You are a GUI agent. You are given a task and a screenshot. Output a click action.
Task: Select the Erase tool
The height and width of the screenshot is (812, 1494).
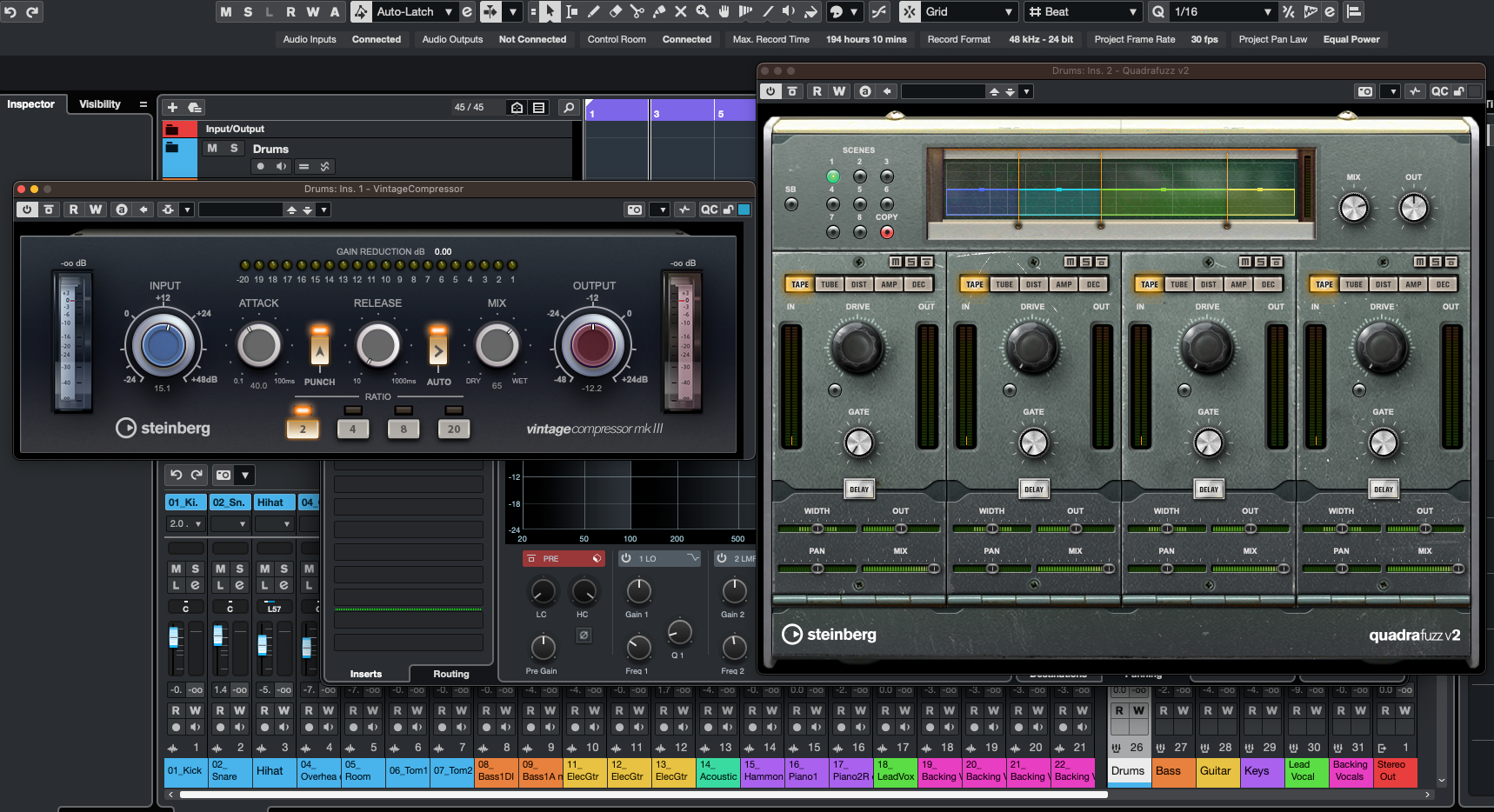[615, 11]
